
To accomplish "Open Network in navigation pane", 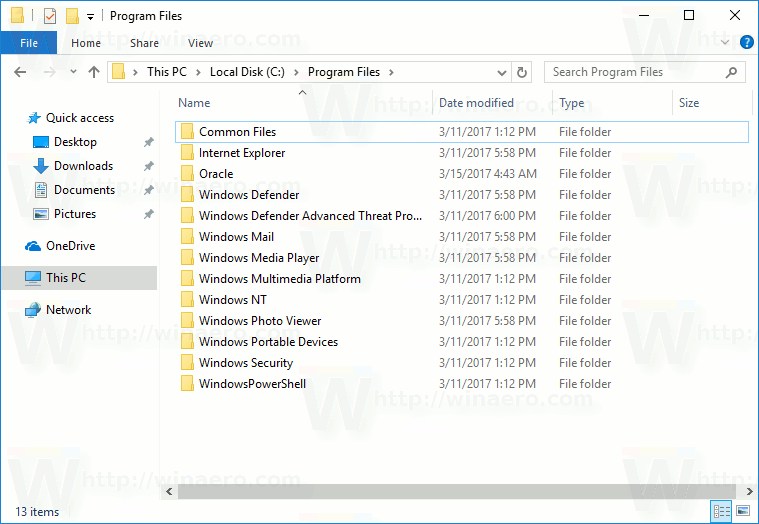I will point(68,310).
